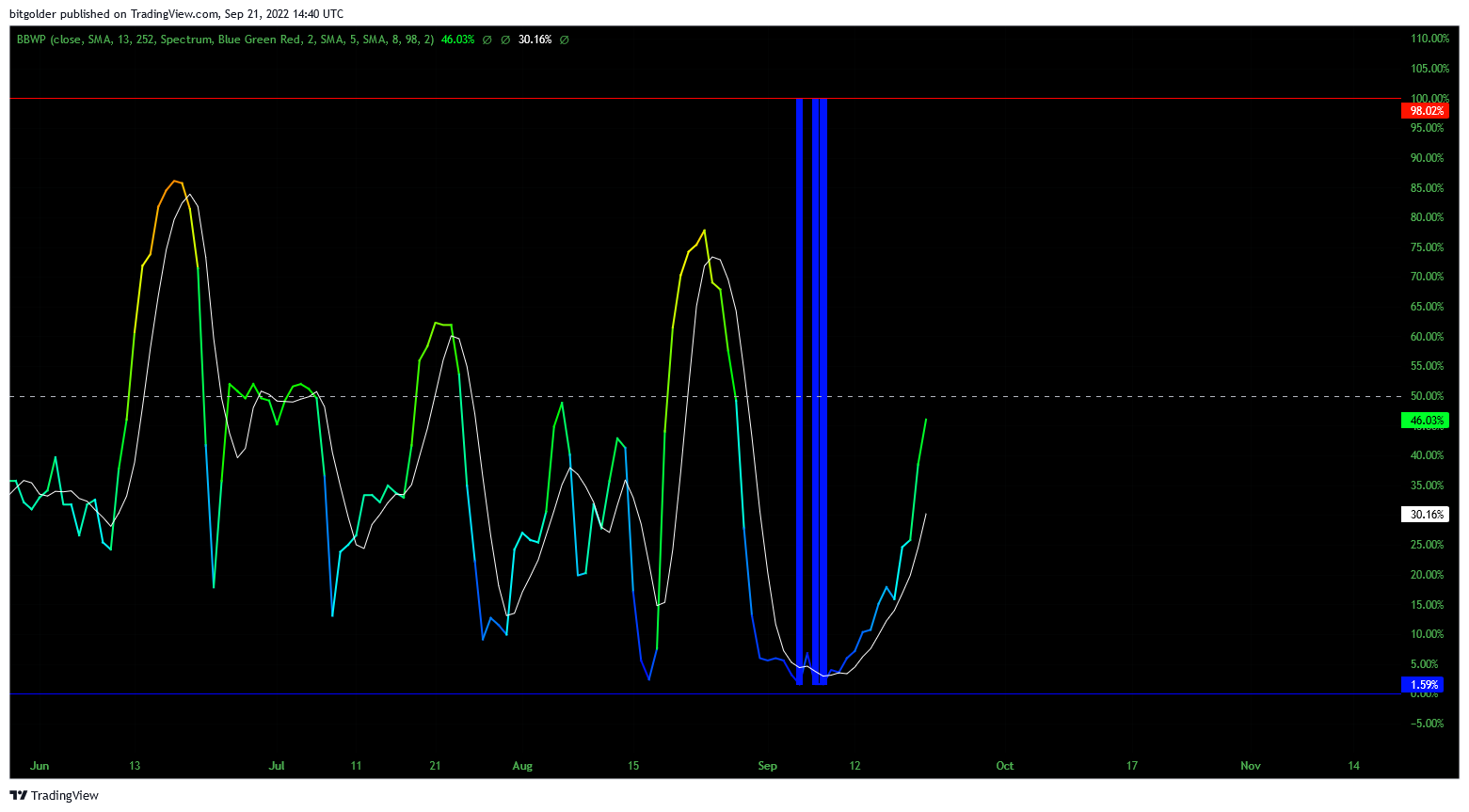Click the white 30.16% price axis label
Viewport: 1469px width, 812px height.
pyautogui.click(x=1425, y=515)
